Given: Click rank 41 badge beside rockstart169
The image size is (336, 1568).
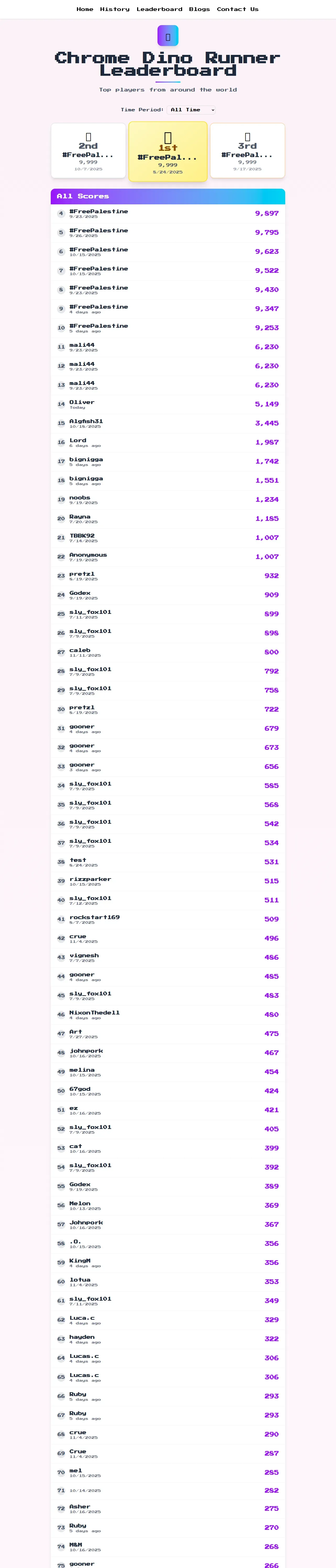Looking at the screenshot, I should point(61,920).
